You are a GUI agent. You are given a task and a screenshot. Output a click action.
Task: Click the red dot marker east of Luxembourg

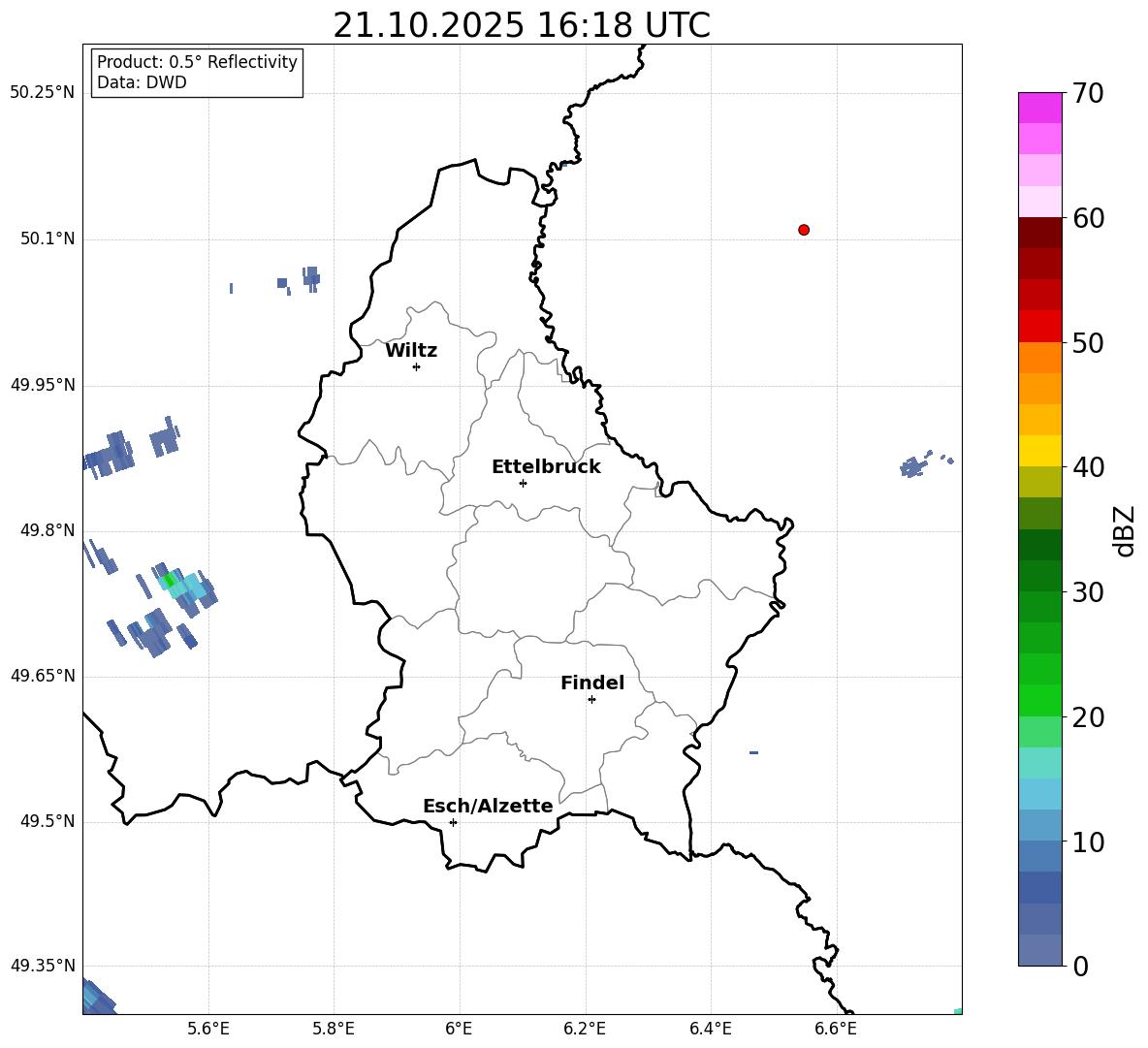click(804, 230)
